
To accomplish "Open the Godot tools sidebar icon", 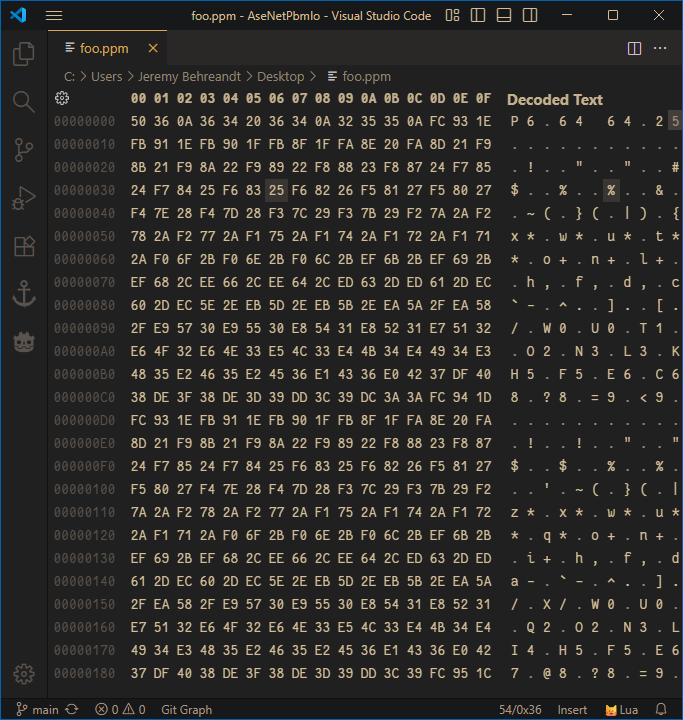I will click(x=24, y=341).
